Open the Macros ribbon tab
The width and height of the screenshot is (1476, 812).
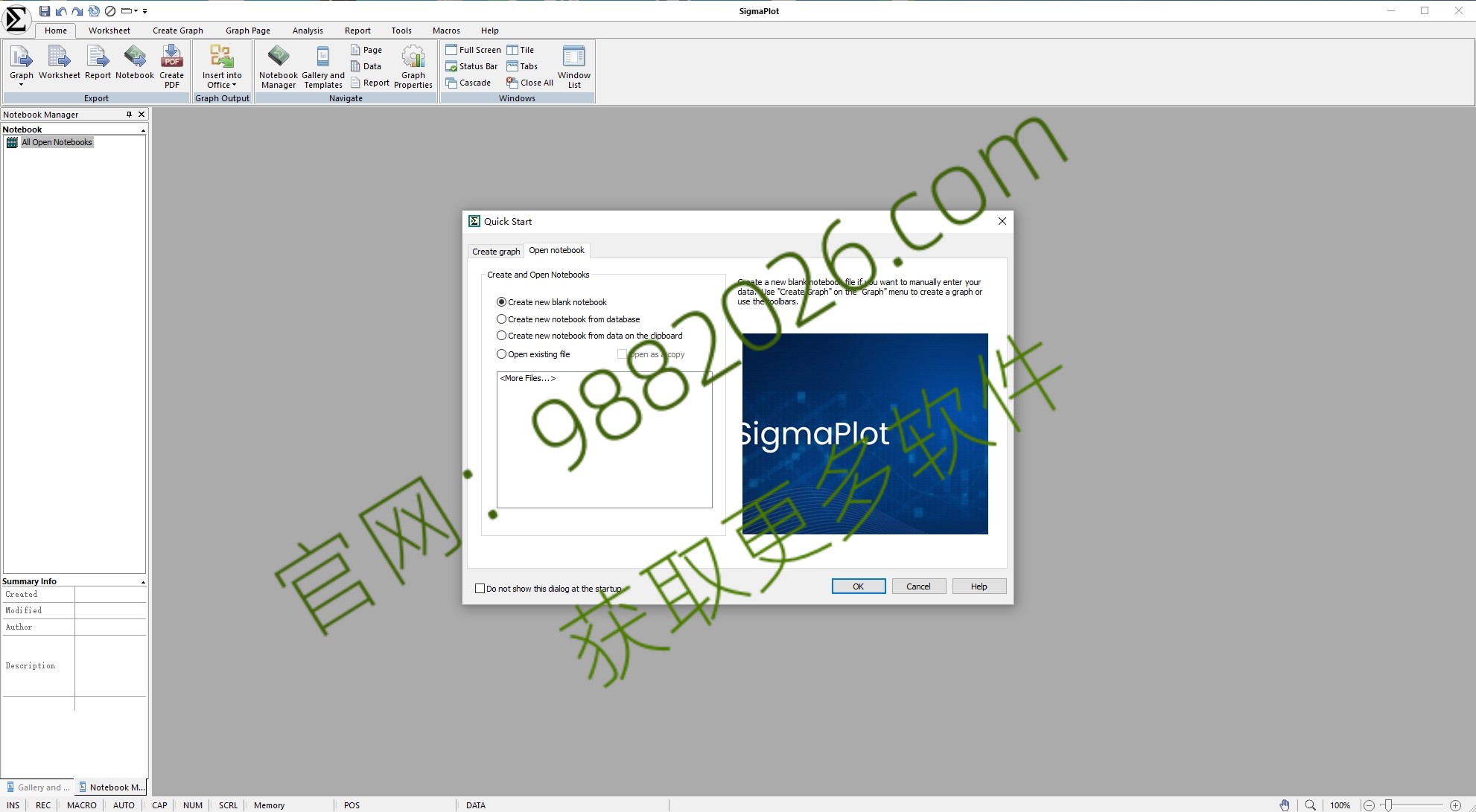pyautogui.click(x=446, y=31)
